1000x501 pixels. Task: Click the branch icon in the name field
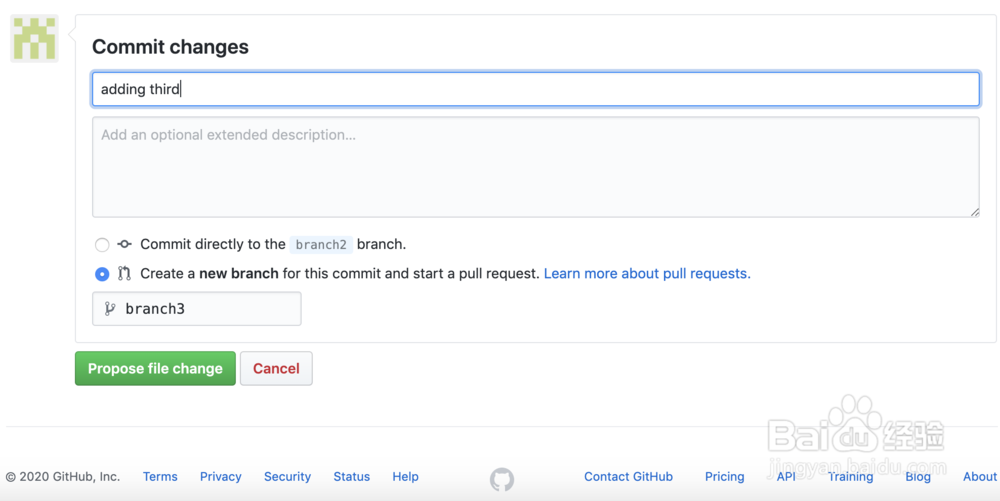(110, 309)
